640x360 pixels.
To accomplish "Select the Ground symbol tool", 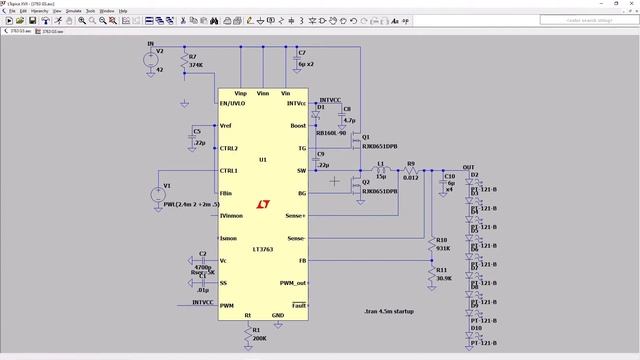I will (x=260, y=20).
